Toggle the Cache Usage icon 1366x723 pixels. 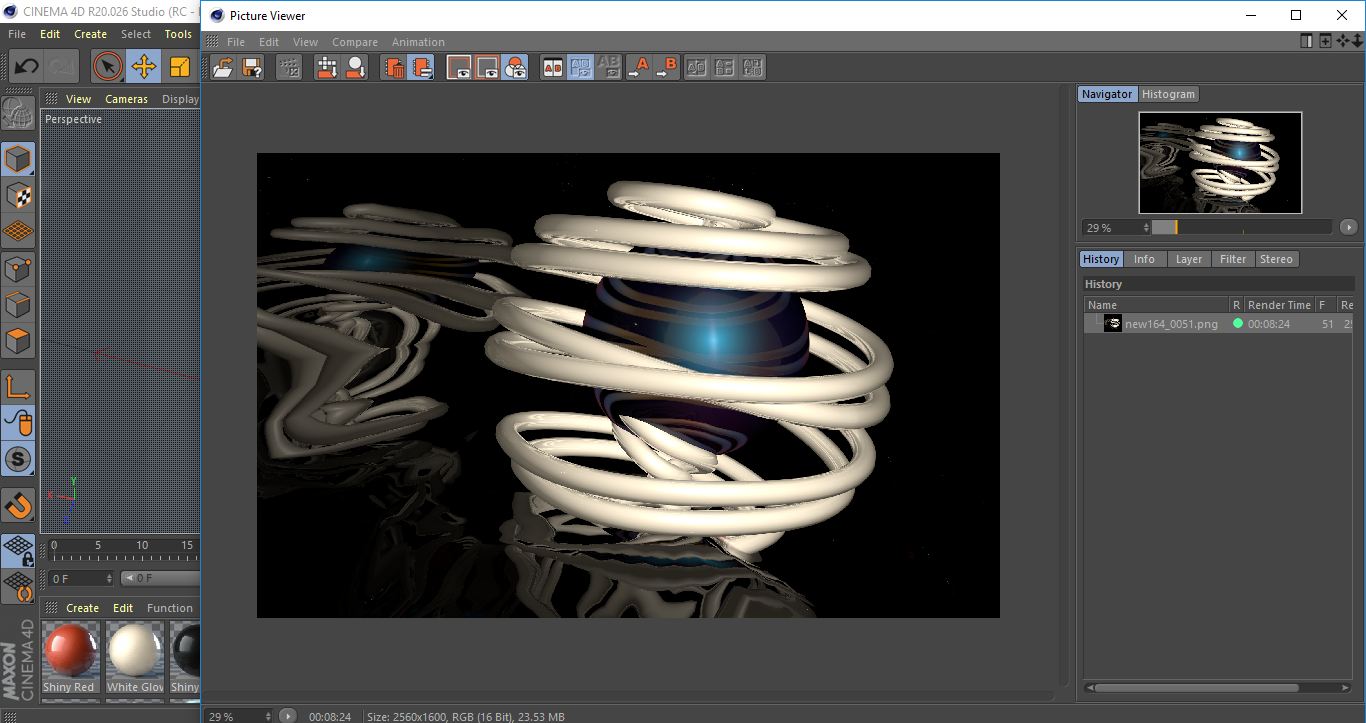point(422,67)
